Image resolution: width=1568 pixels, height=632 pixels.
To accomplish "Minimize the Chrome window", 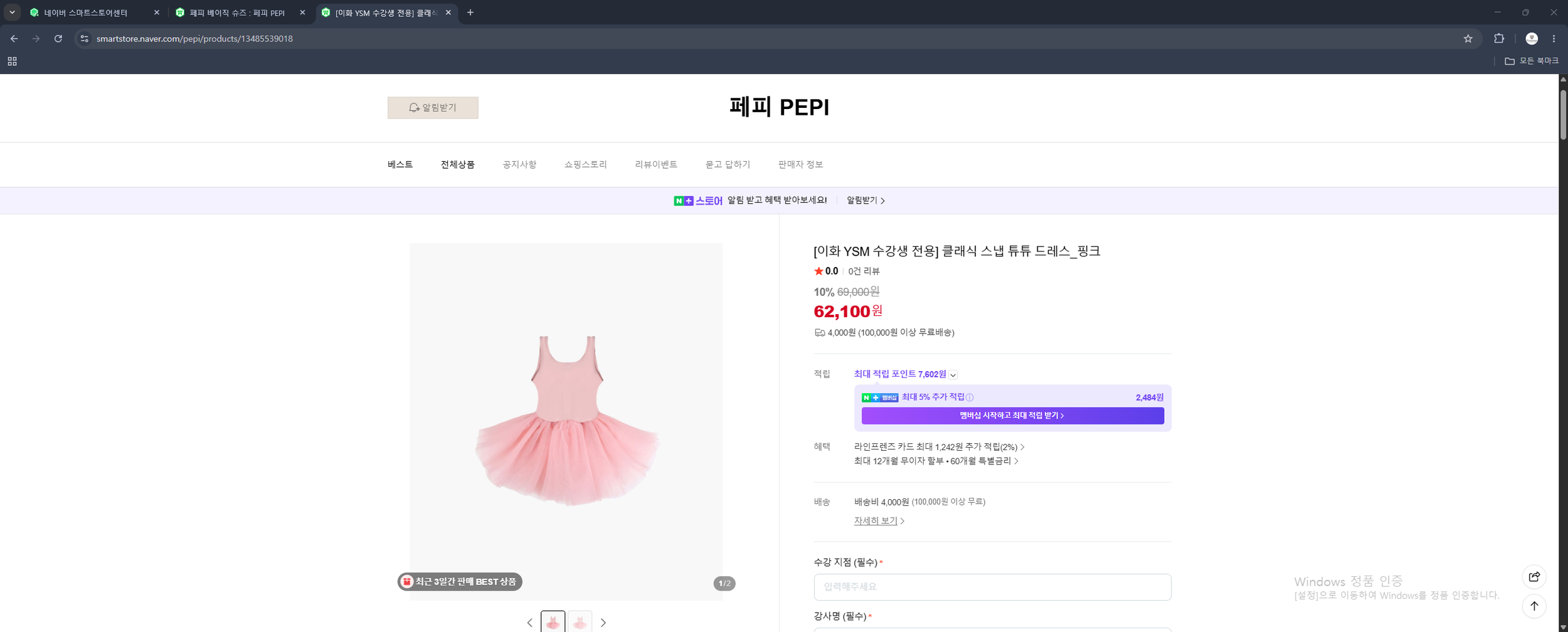I will 1497,13.
